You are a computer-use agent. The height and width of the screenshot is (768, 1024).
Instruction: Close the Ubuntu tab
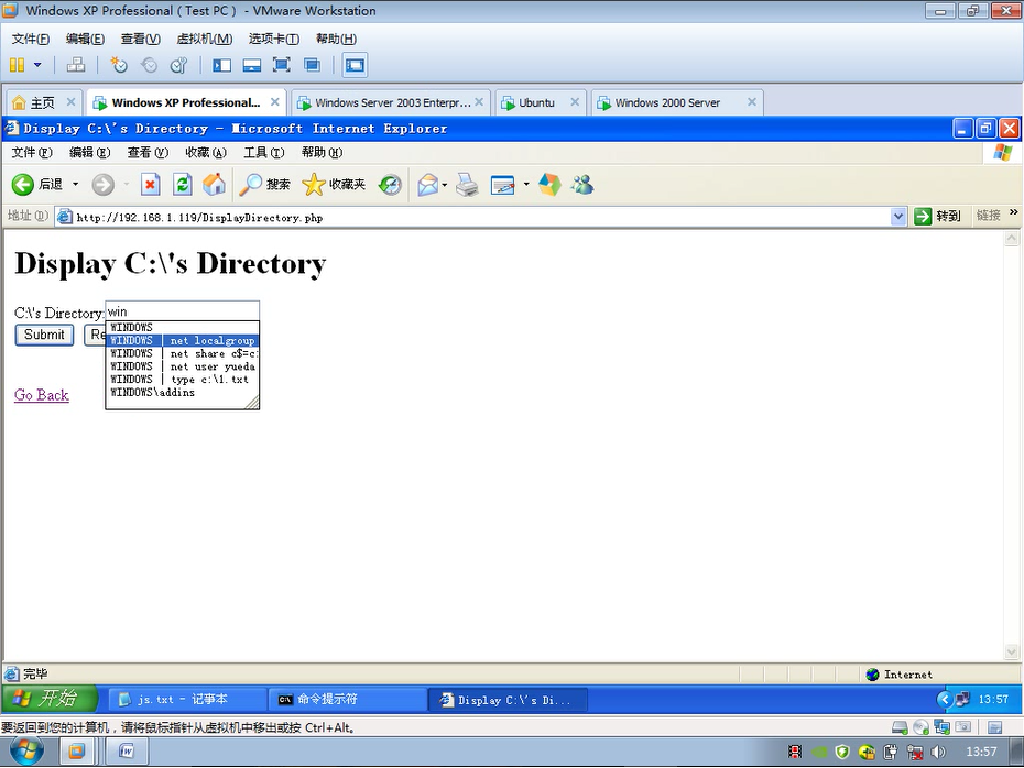pyautogui.click(x=575, y=102)
